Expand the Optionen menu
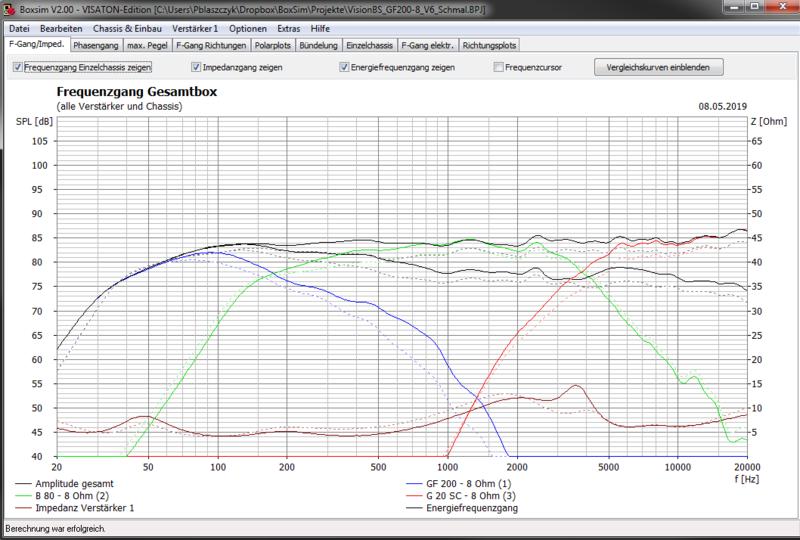The image size is (800, 540). coord(247,29)
